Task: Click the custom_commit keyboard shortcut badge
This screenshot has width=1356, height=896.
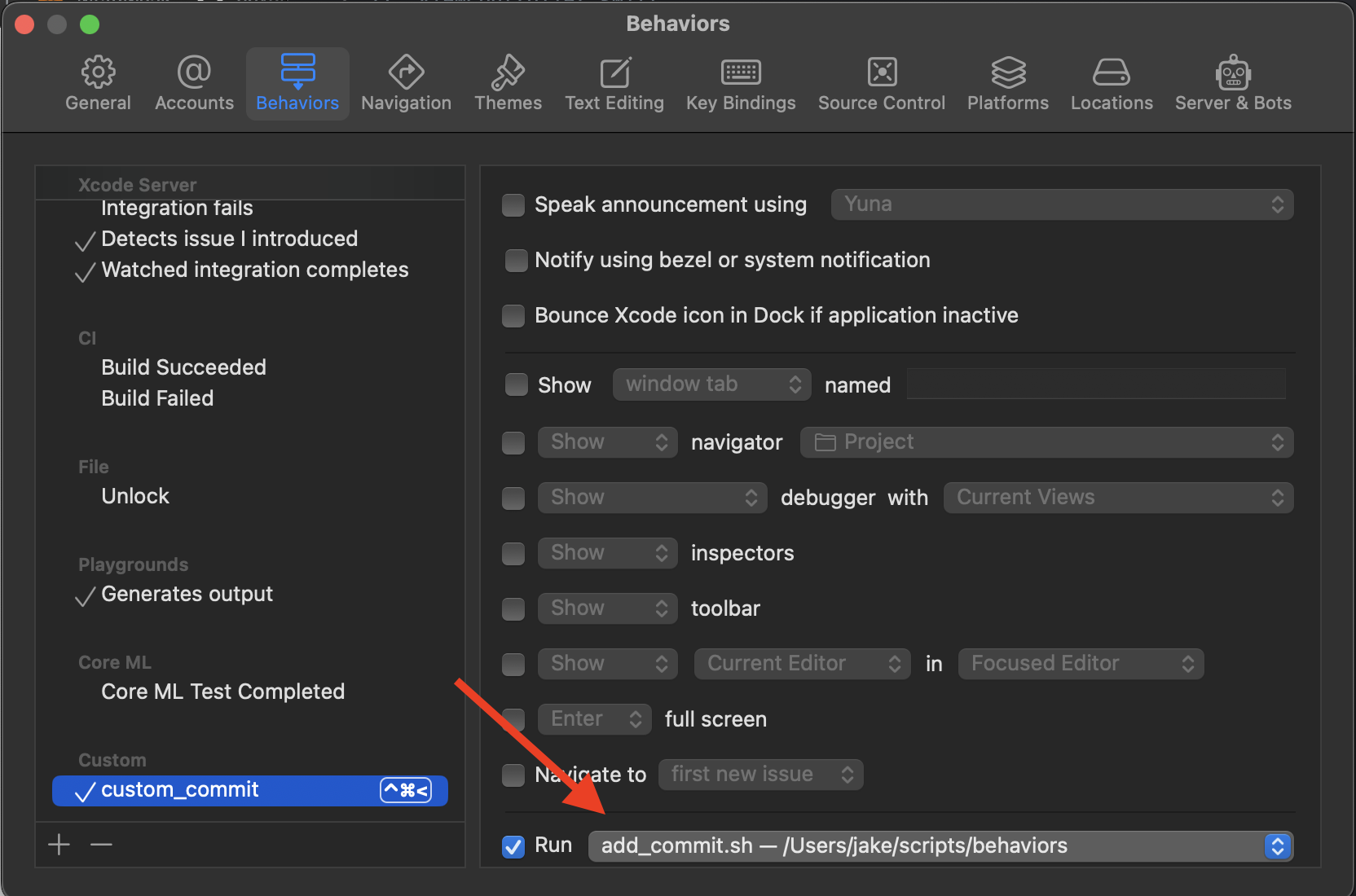Action: 406,790
